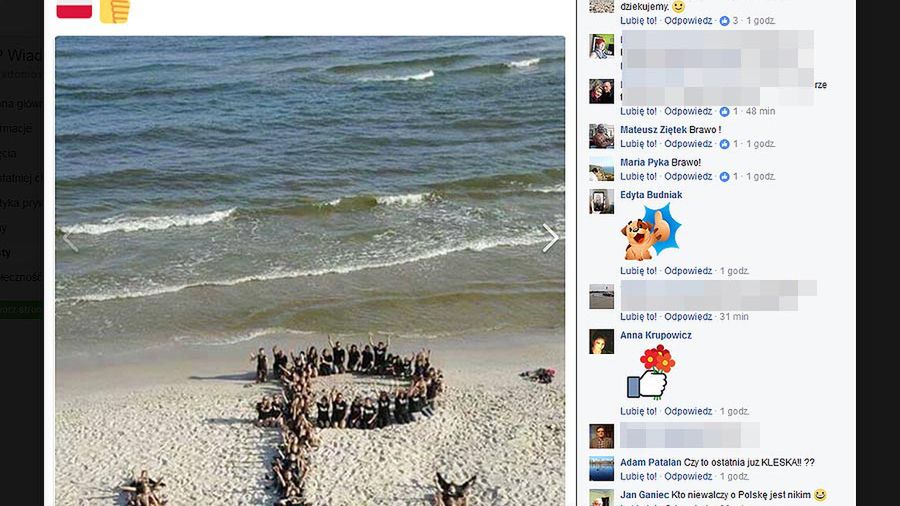
Task: Click the like count icon on Mateusz Ziętek's comment
Action: (724, 144)
